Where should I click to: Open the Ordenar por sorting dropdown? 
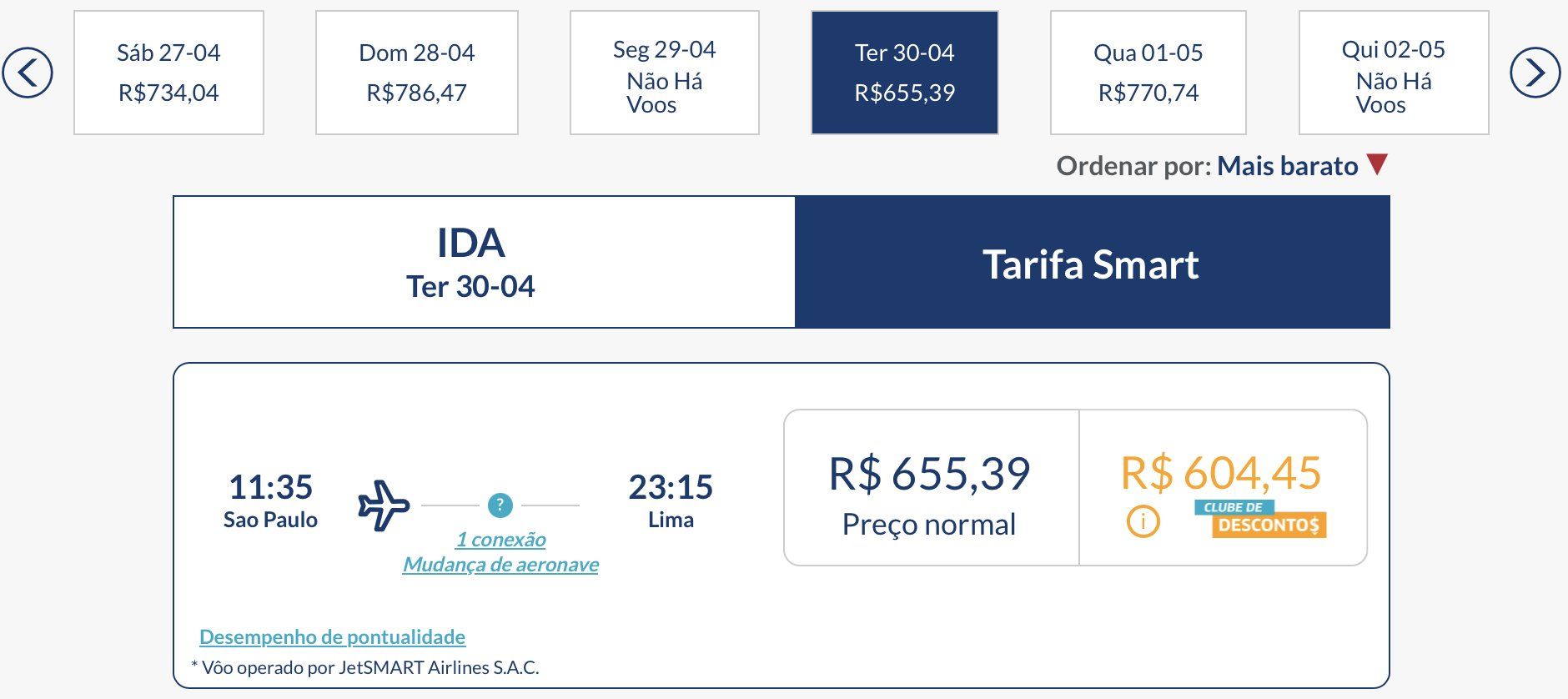(x=1287, y=166)
